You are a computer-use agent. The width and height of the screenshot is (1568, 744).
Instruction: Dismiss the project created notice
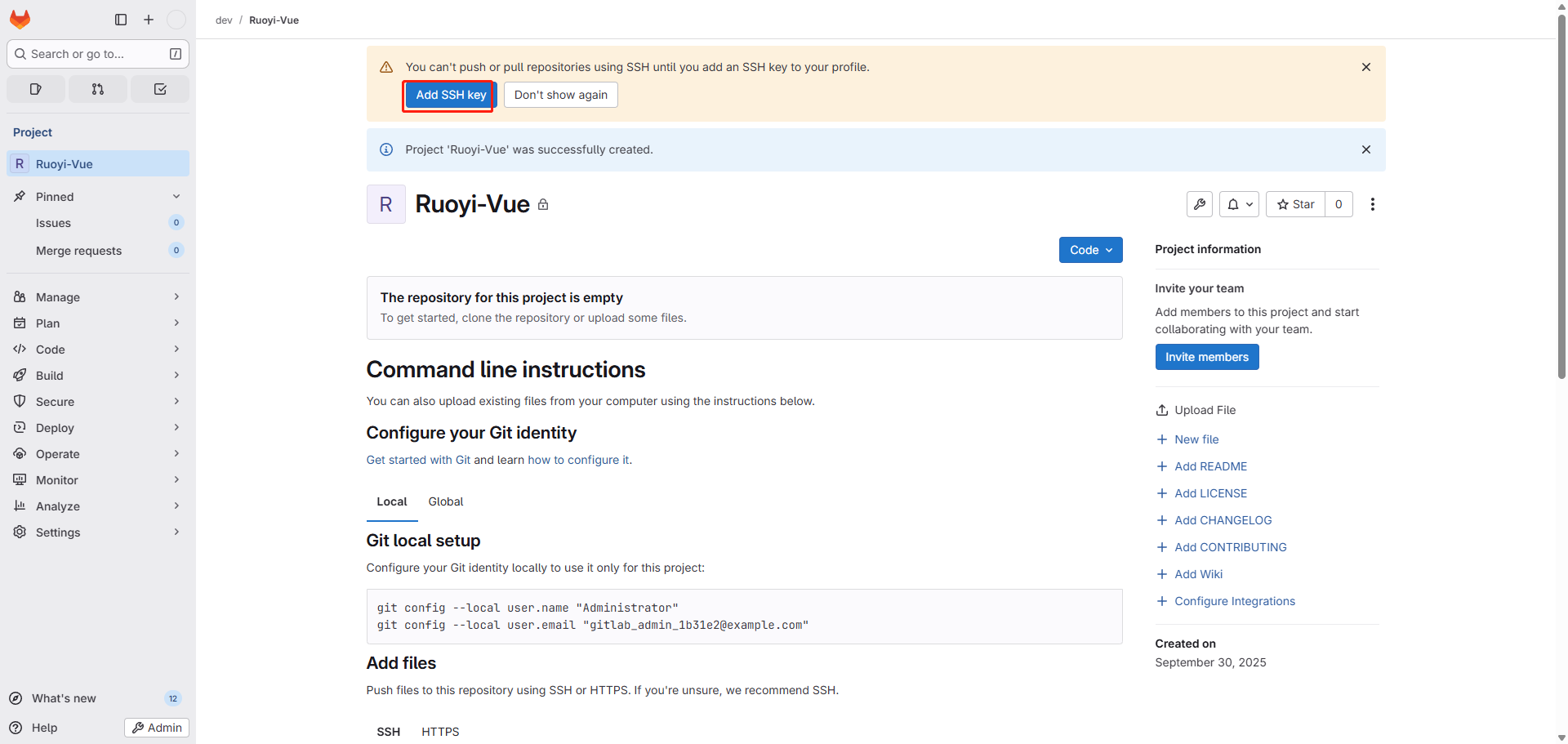pos(1366,149)
